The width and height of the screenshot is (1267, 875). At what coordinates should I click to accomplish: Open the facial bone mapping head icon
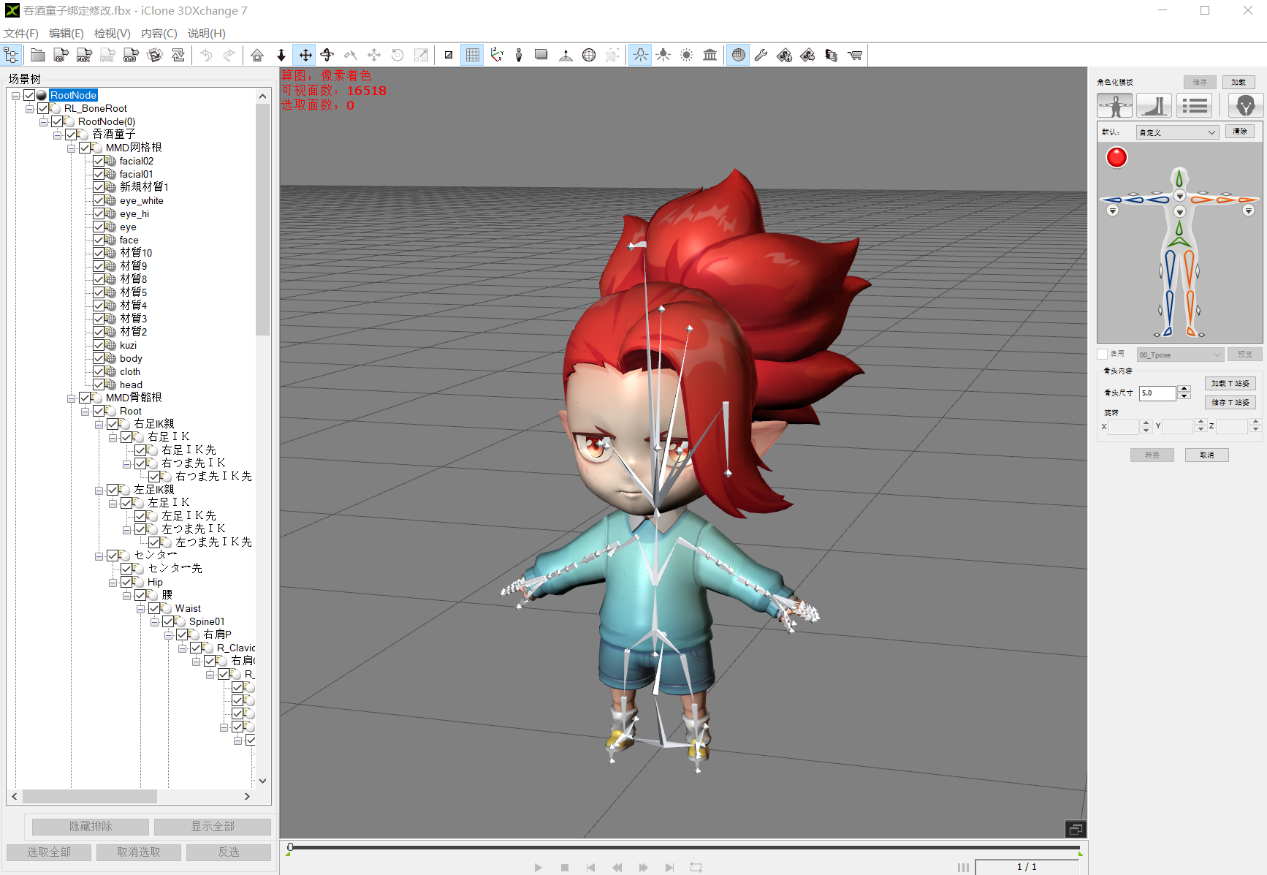pos(1245,105)
